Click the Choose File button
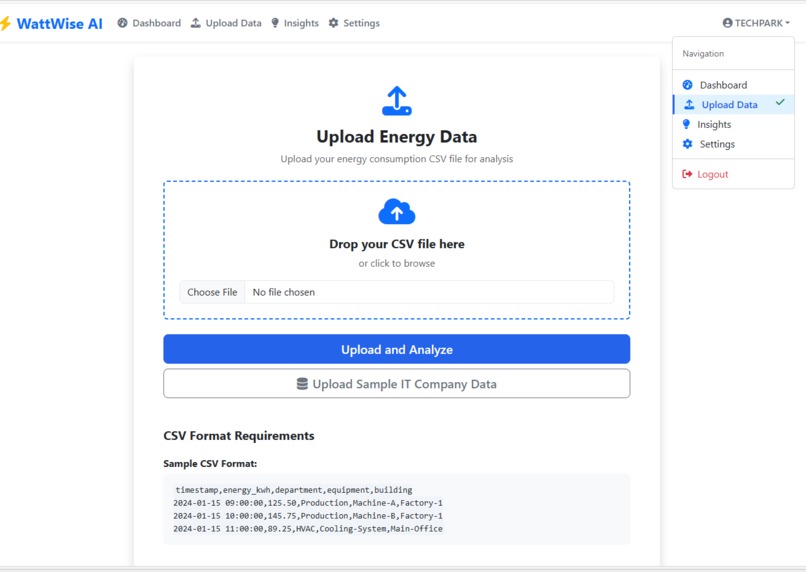 [x=212, y=292]
